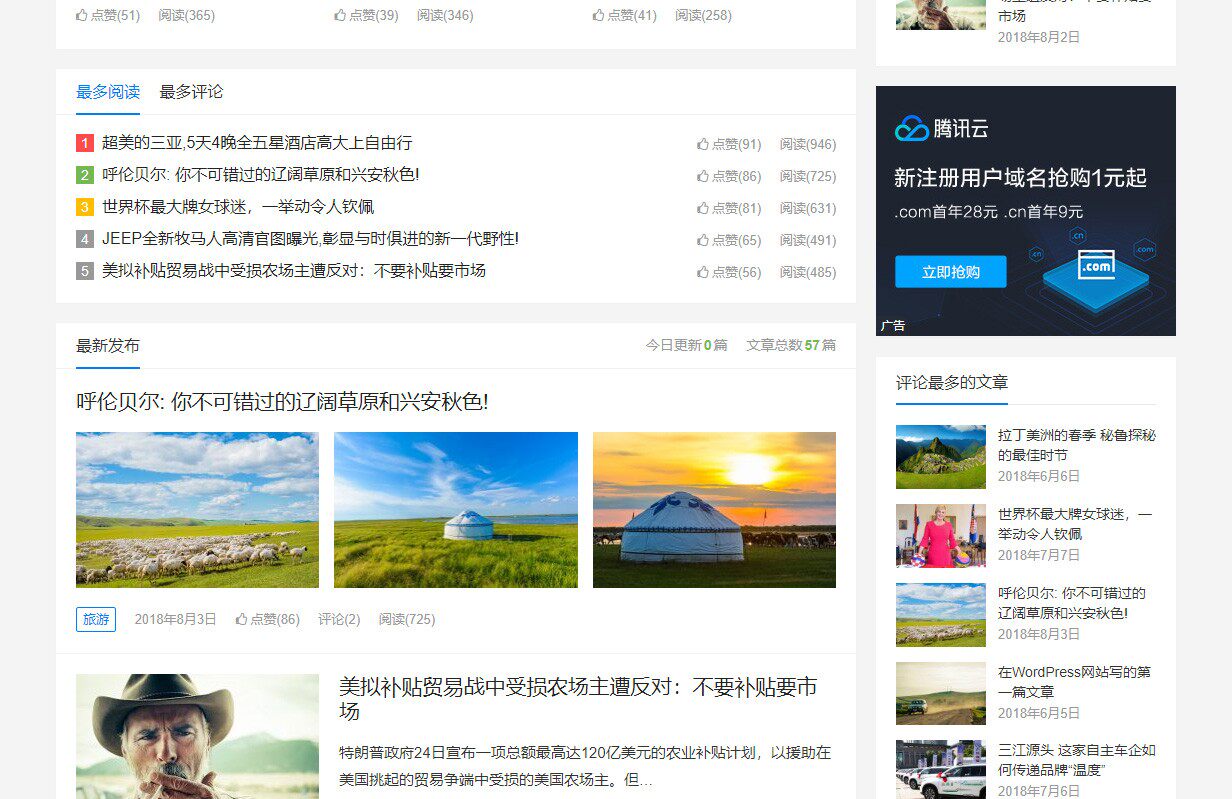The height and width of the screenshot is (799, 1232).
Task: Click the 广告 label on the ad banner
Action: (891, 324)
